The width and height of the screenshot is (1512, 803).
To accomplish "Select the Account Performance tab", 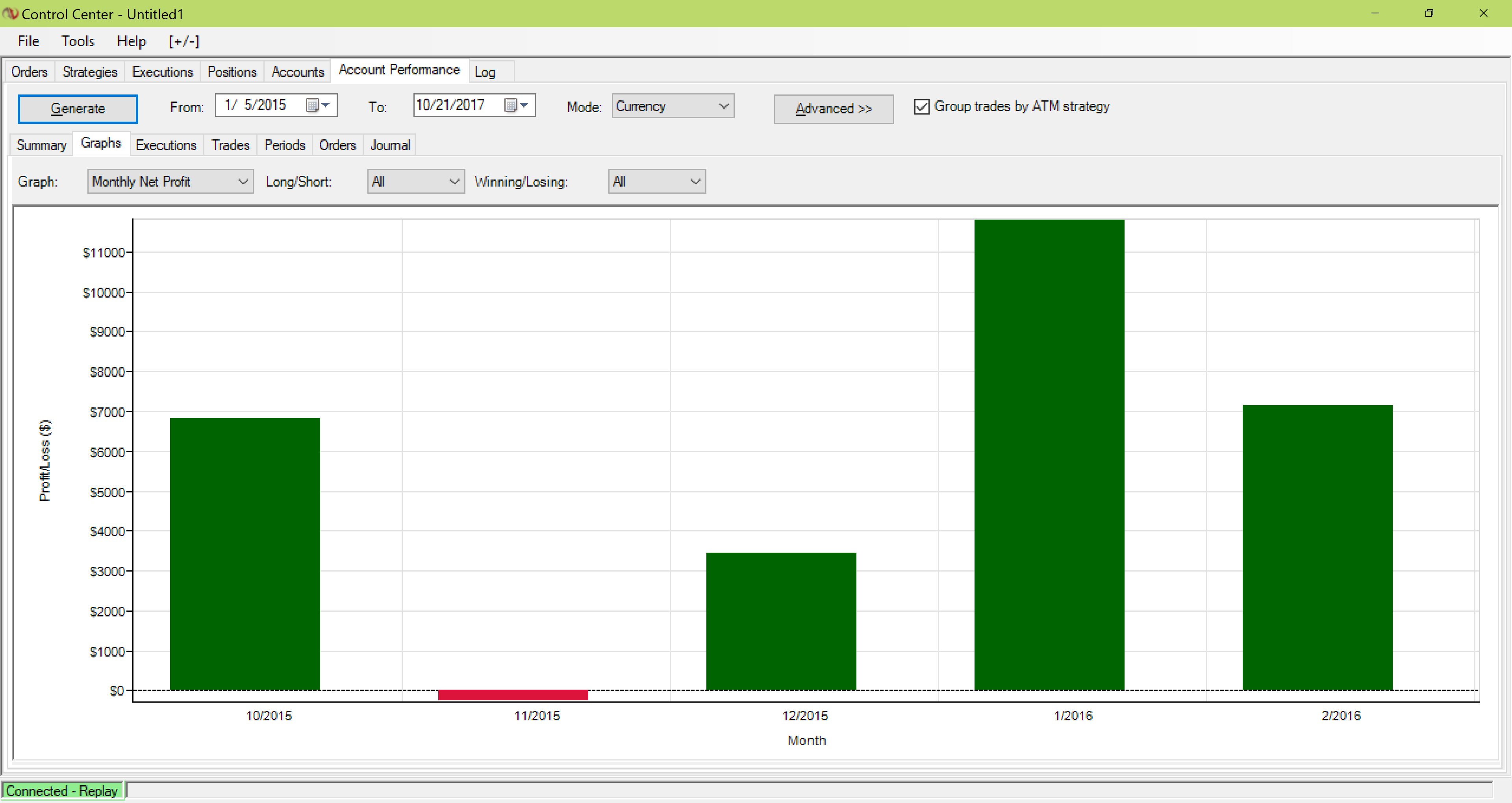I will [x=399, y=70].
